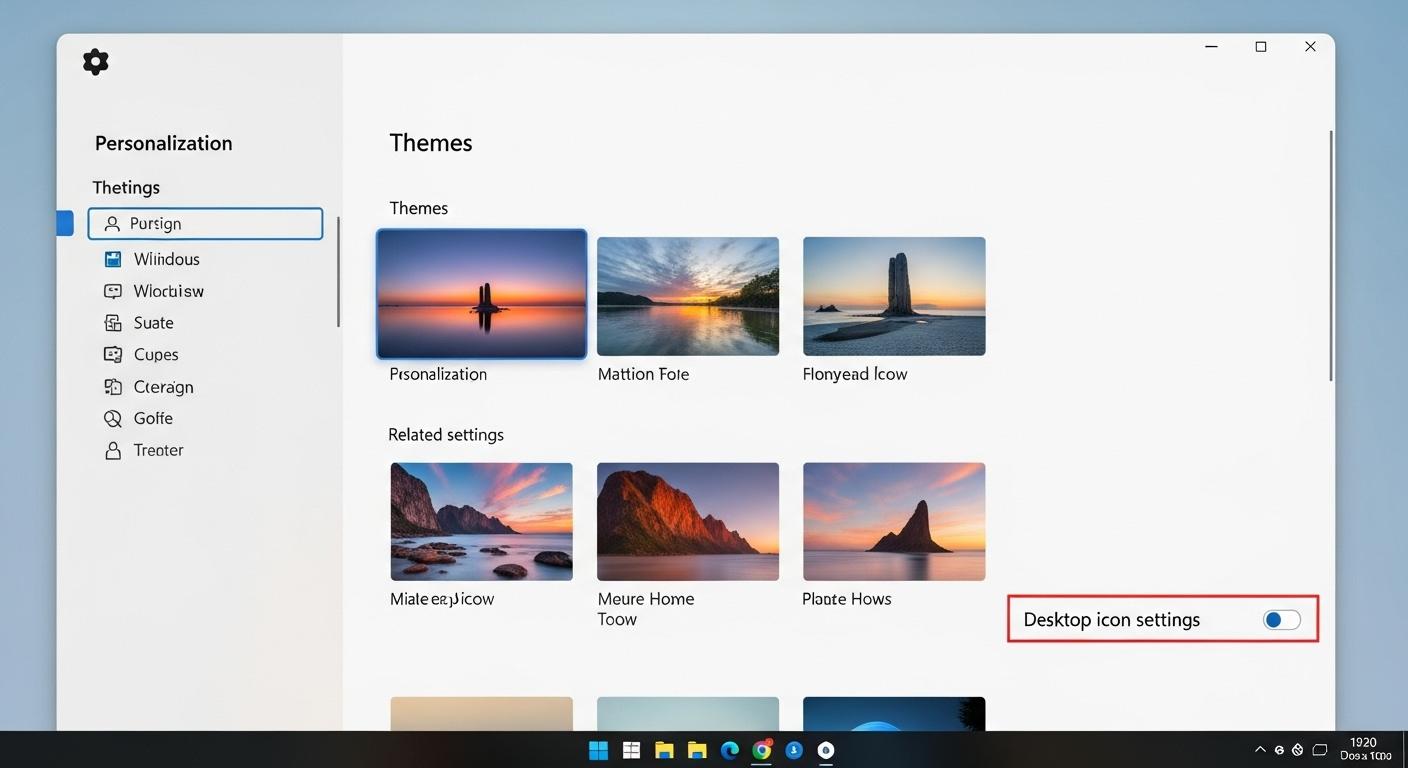Expand hidden icons in the system tray

click(x=1259, y=749)
